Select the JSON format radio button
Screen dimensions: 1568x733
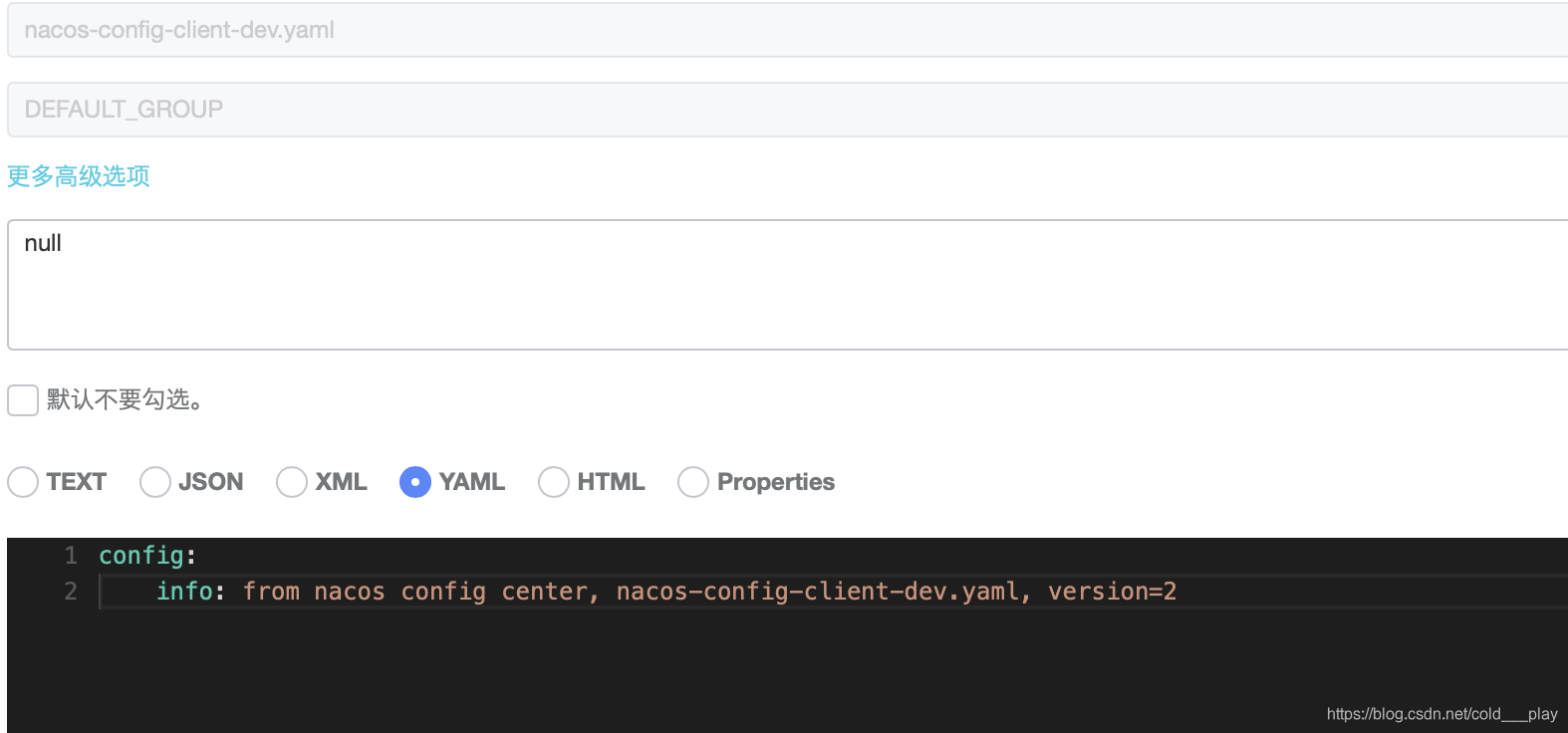coord(155,482)
